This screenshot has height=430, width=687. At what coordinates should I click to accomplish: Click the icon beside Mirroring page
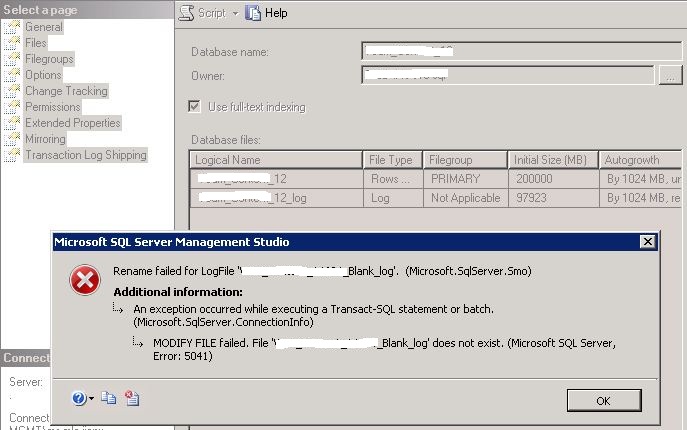pyautogui.click(x=12, y=139)
